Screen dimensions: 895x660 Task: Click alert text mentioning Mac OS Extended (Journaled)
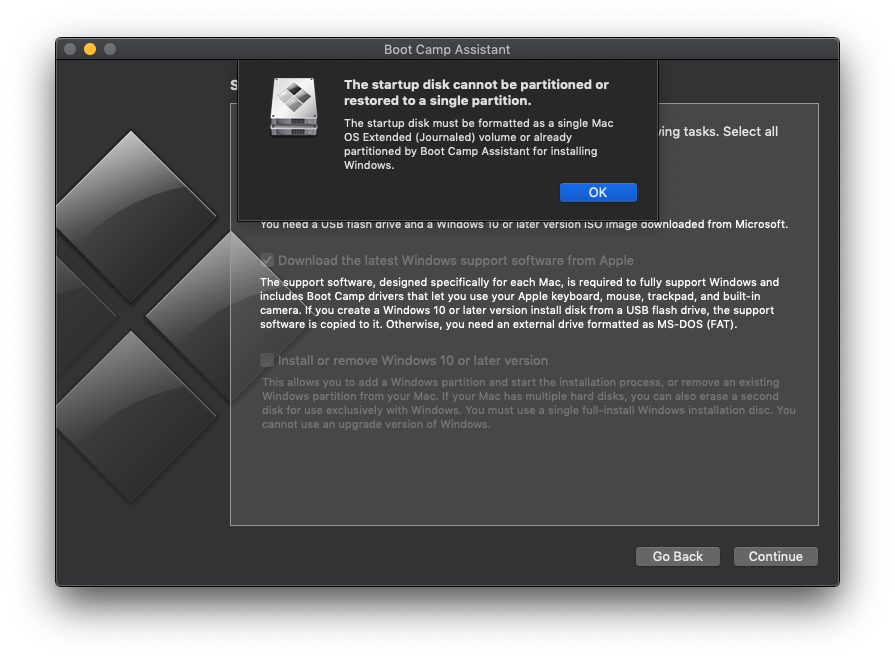pos(478,144)
